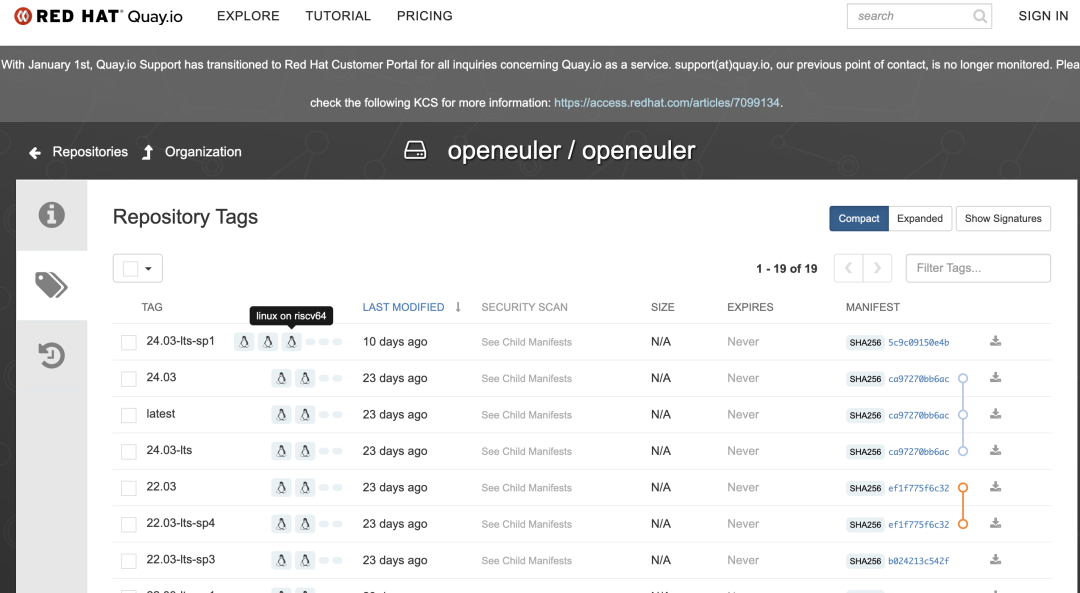Go to next page arrow of tags
Image resolution: width=1080 pixels, height=593 pixels.
coord(878,268)
